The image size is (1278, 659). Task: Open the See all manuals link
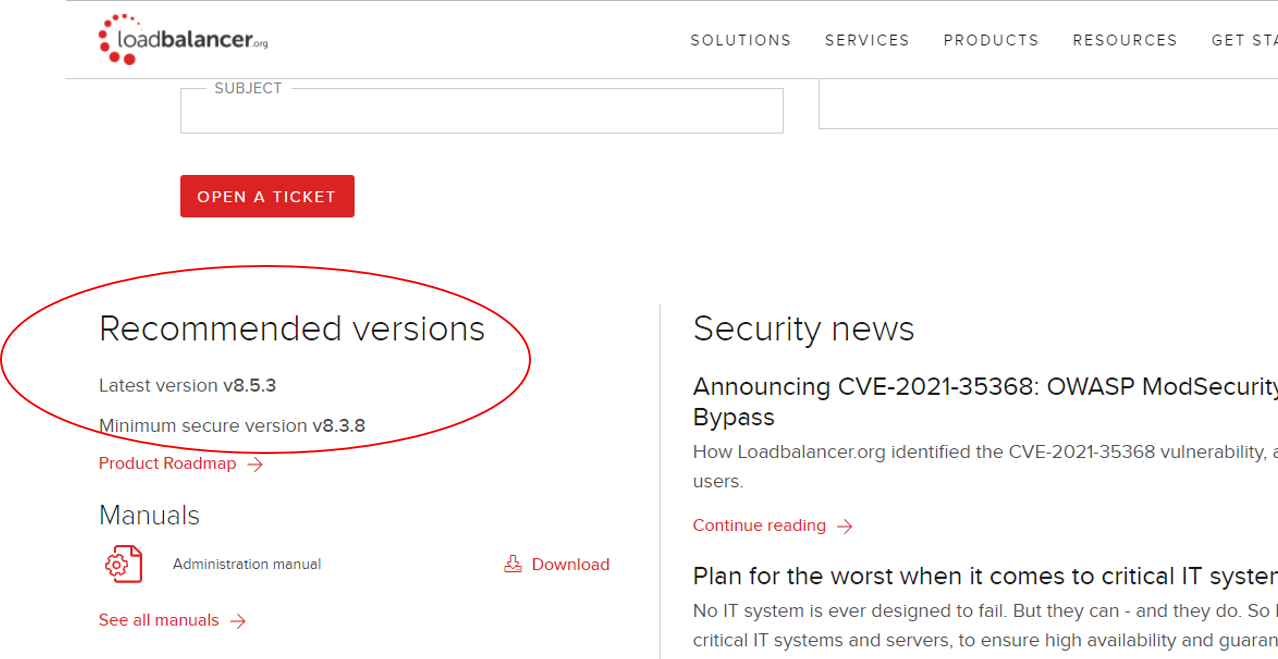(x=158, y=621)
